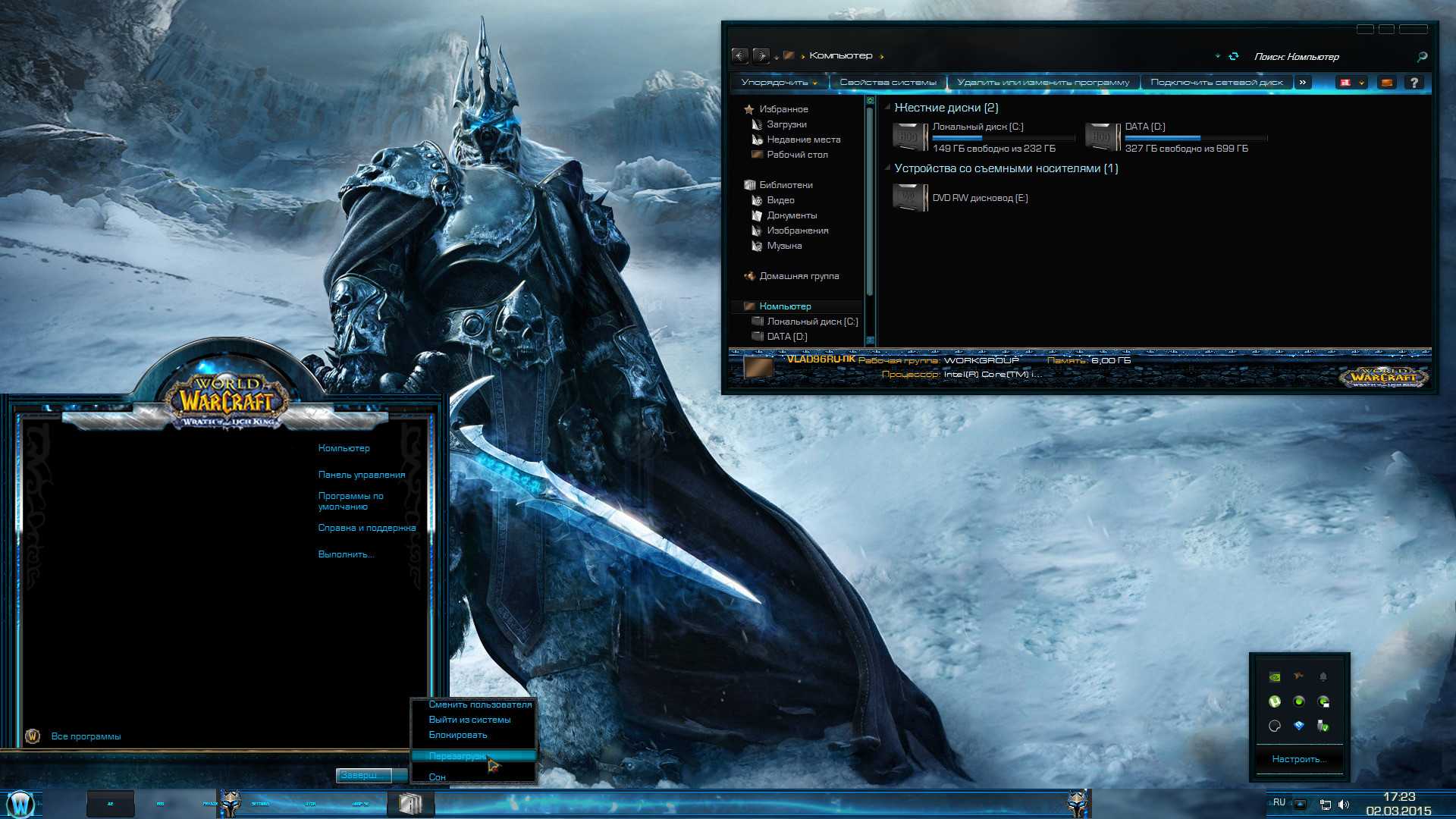Select DATA (D:) drive icon
The image size is (1456, 819).
(x=1103, y=137)
